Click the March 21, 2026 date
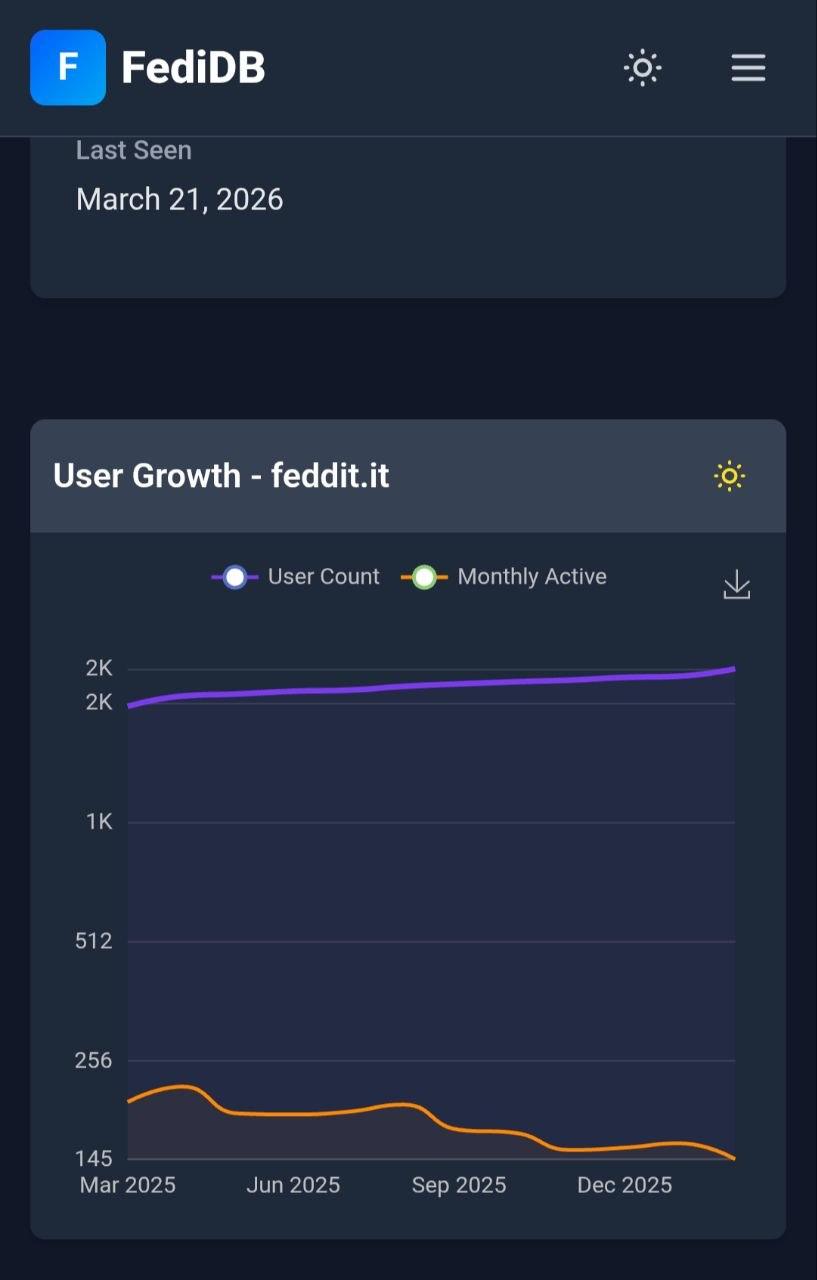817x1280 pixels. [180, 199]
